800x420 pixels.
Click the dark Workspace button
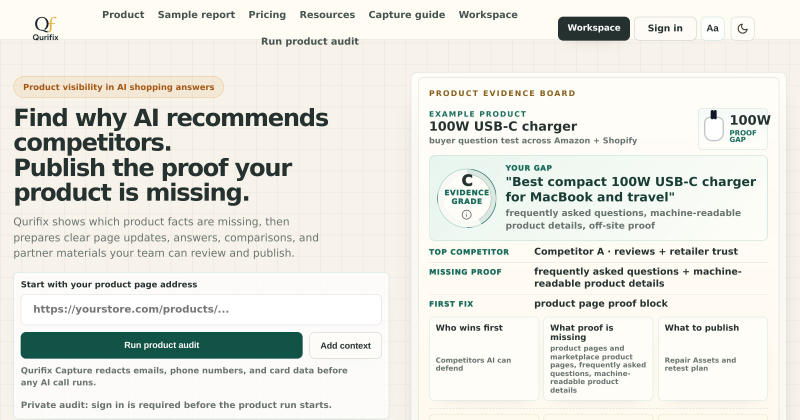tap(594, 29)
